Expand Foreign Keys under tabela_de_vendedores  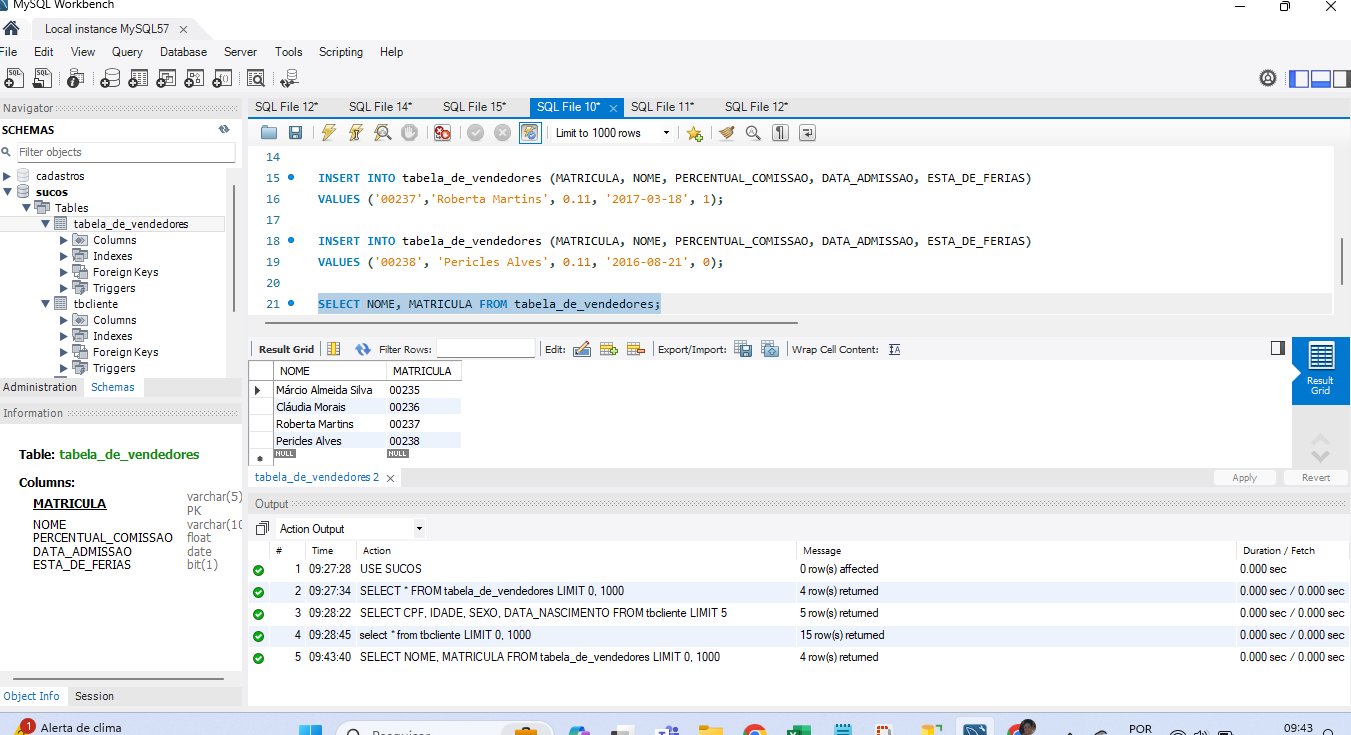[x=64, y=272]
